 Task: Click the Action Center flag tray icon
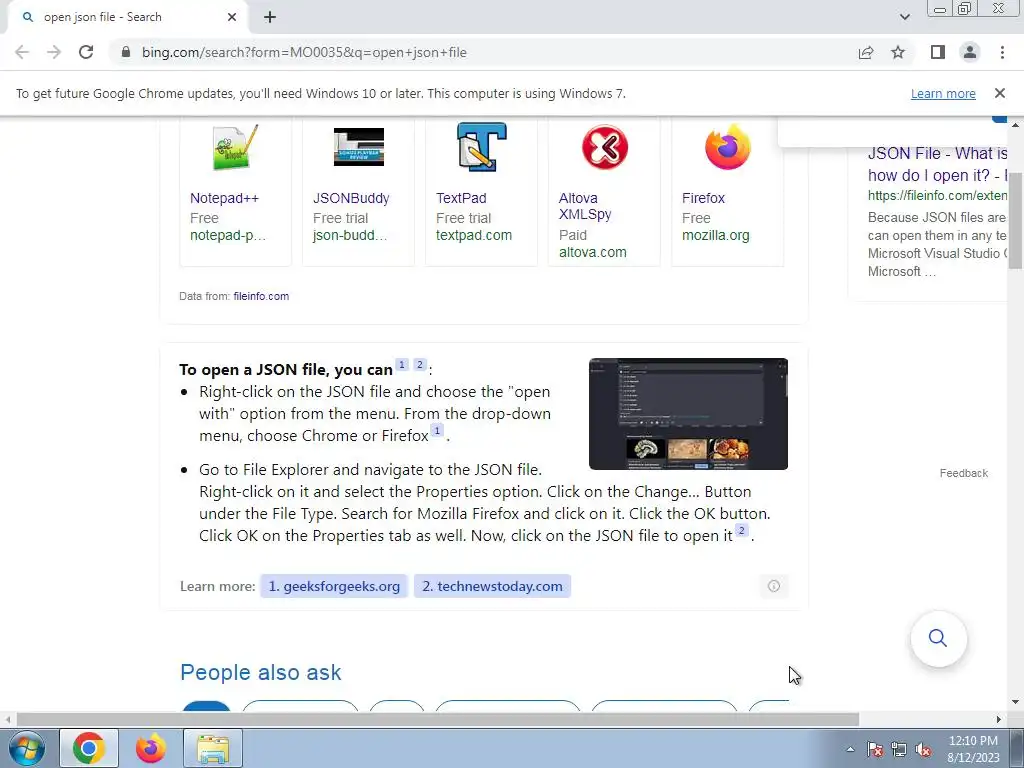[875, 749]
